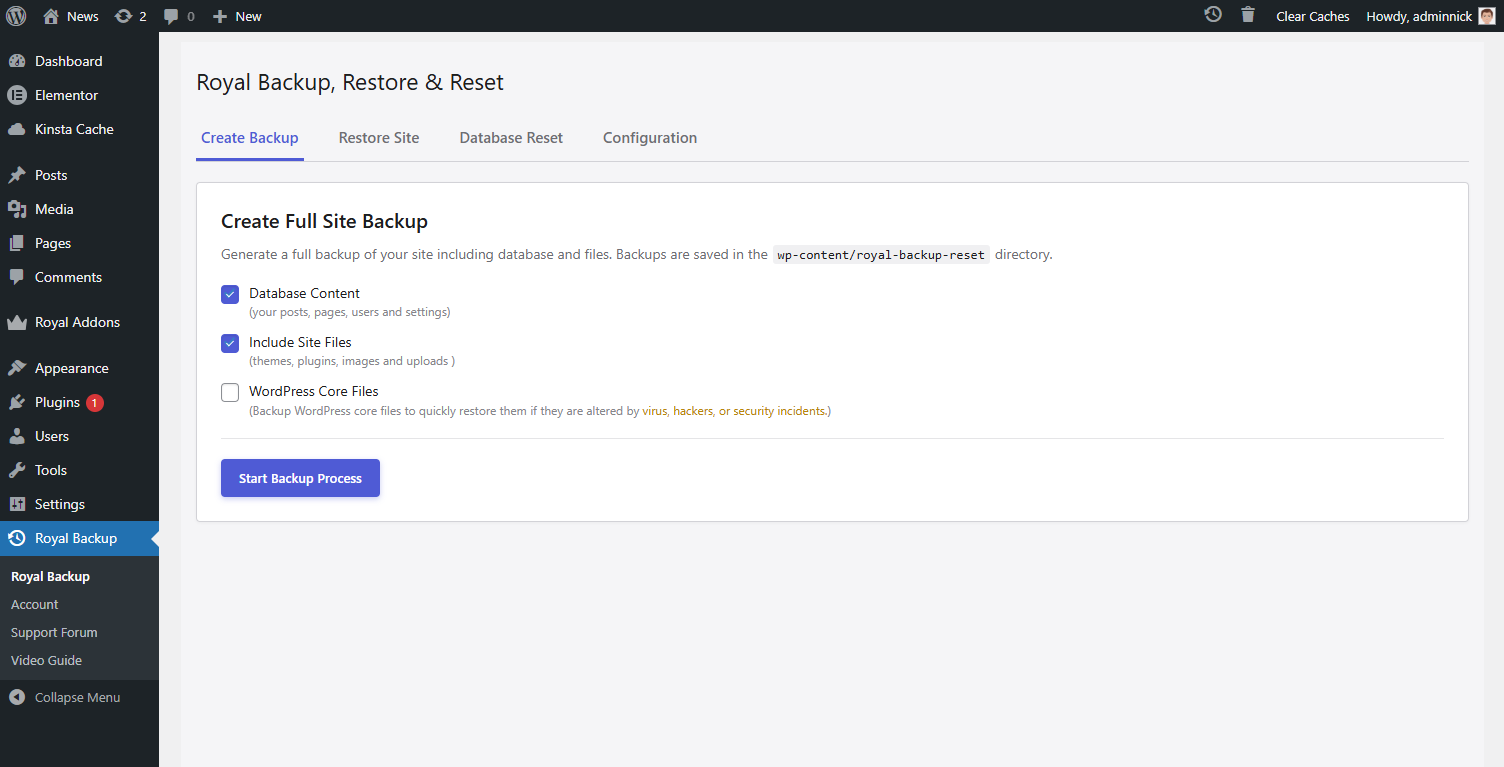The image size is (1504, 767).
Task: Open the adminnick user avatar
Action: pos(1487,16)
